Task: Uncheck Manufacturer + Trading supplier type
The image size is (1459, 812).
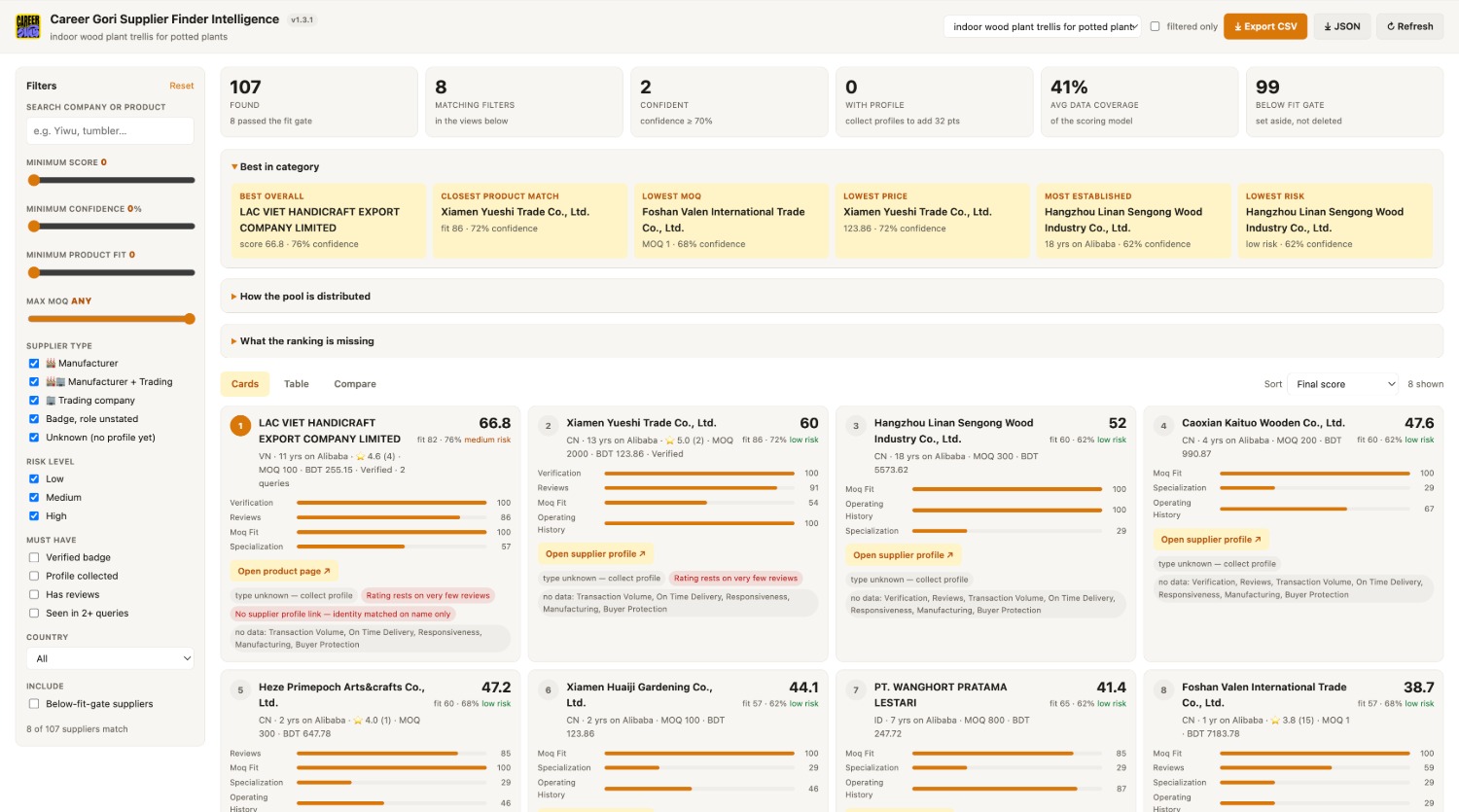Action: (x=34, y=381)
